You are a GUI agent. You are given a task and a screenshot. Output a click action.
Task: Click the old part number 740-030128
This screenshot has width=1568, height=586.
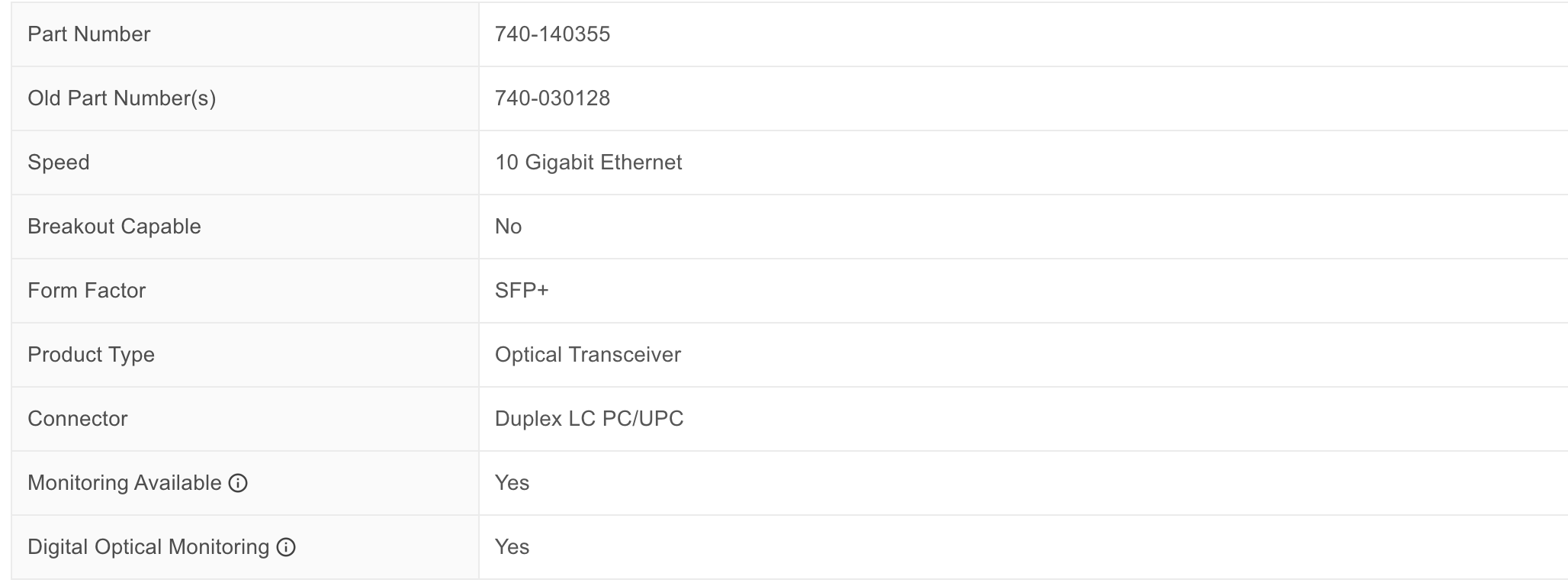(552, 98)
